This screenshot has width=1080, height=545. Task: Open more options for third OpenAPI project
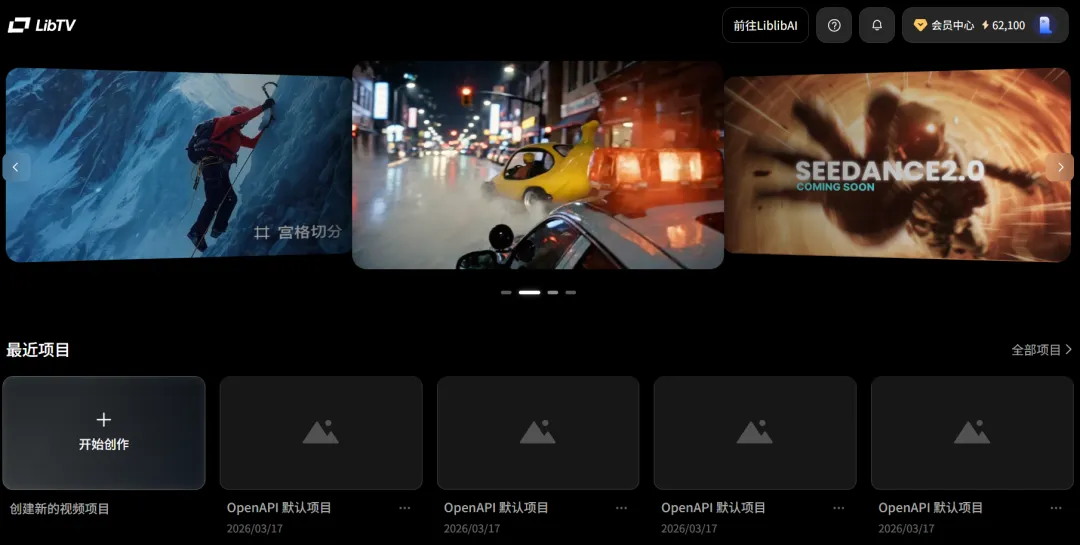click(838, 508)
